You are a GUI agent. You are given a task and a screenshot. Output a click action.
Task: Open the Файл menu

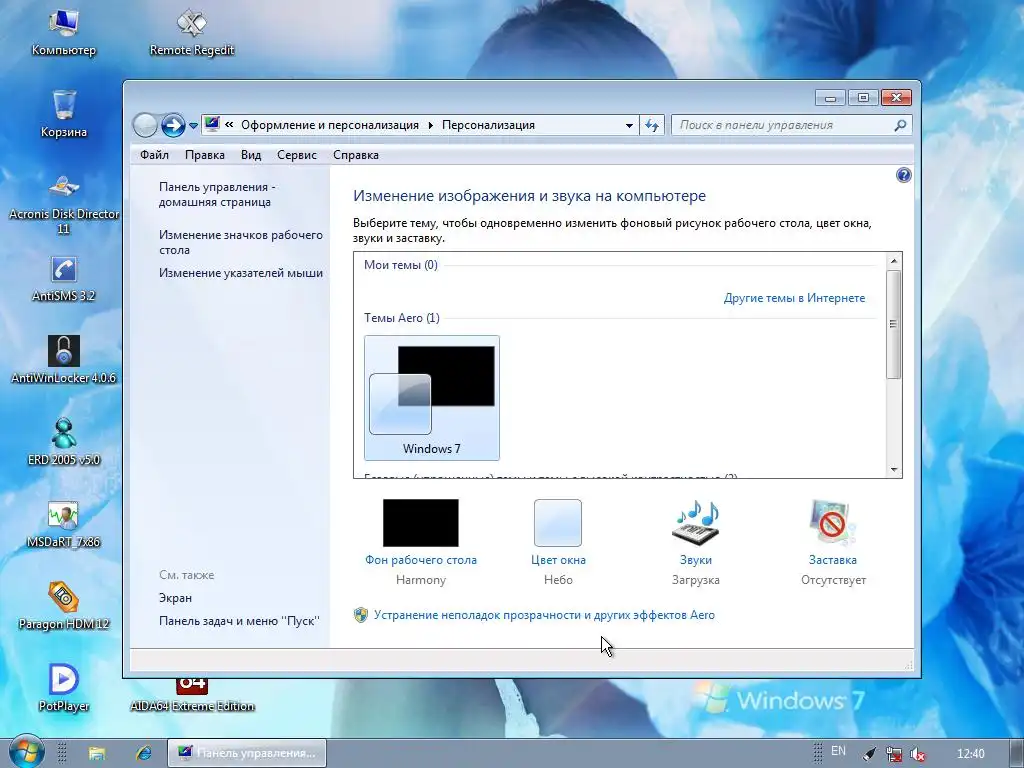(x=154, y=155)
